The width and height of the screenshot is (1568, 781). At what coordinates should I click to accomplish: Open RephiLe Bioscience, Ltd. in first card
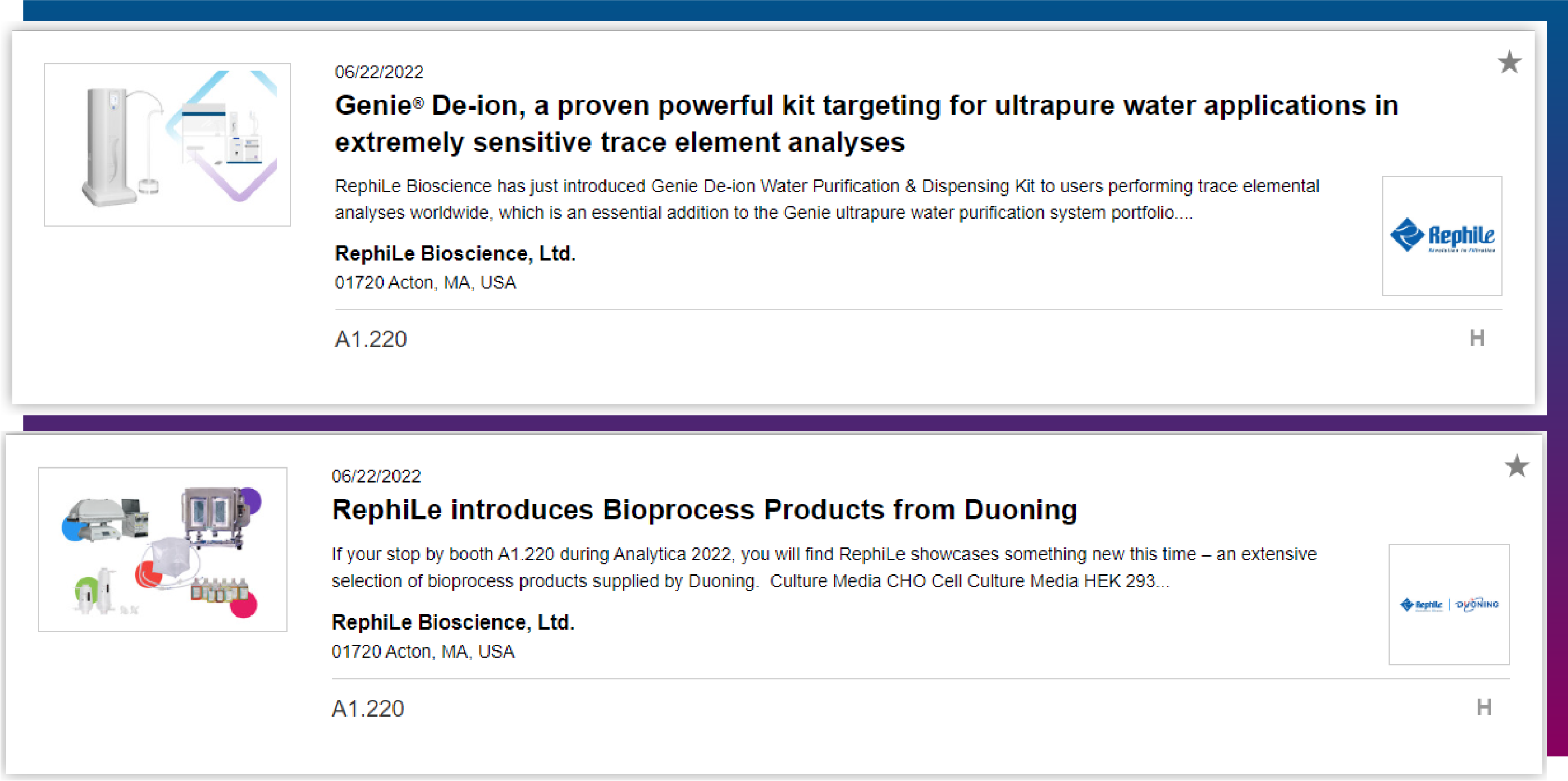click(x=455, y=254)
